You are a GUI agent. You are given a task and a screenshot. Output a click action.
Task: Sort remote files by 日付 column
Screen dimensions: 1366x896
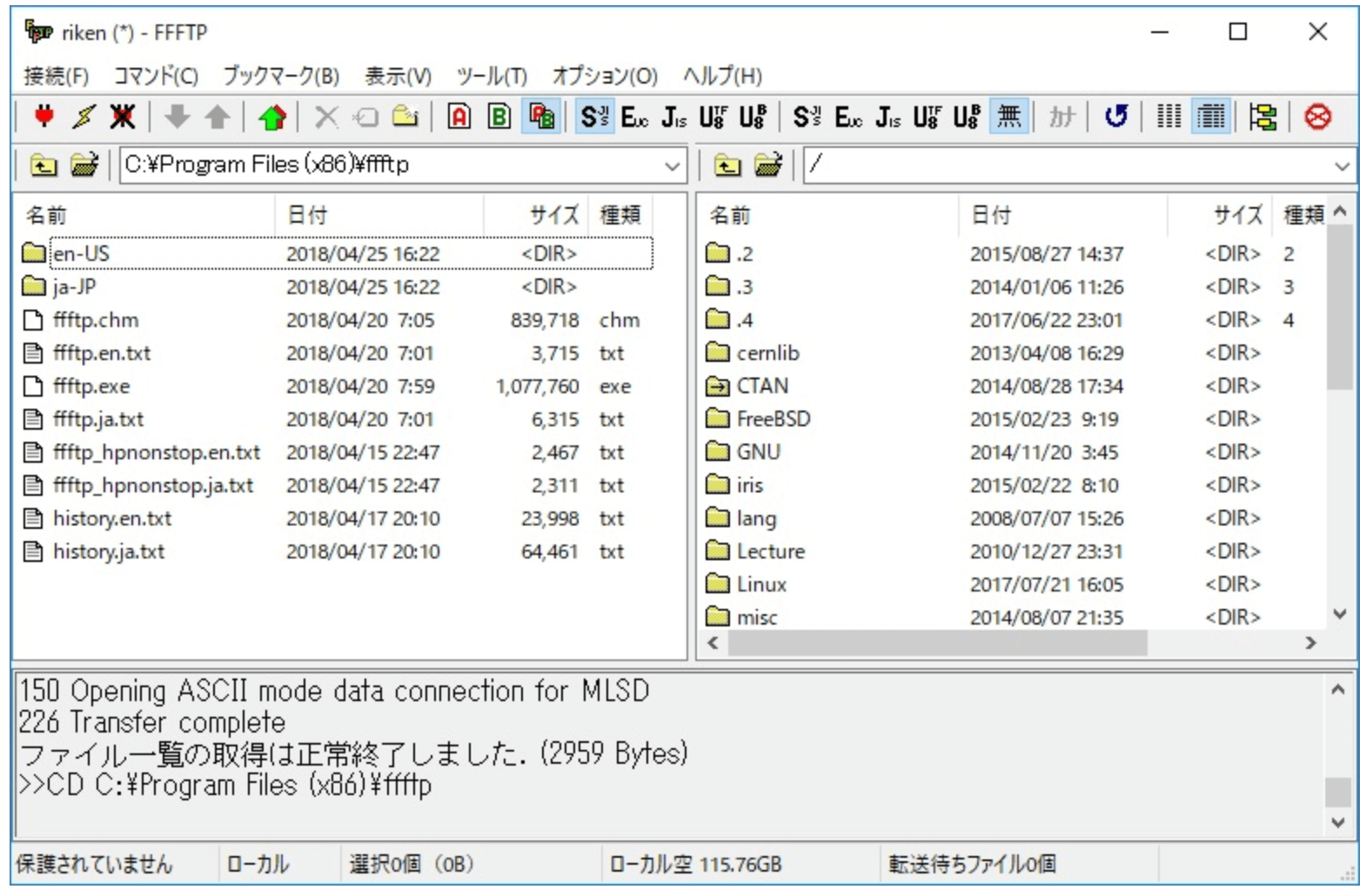[1063, 215]
